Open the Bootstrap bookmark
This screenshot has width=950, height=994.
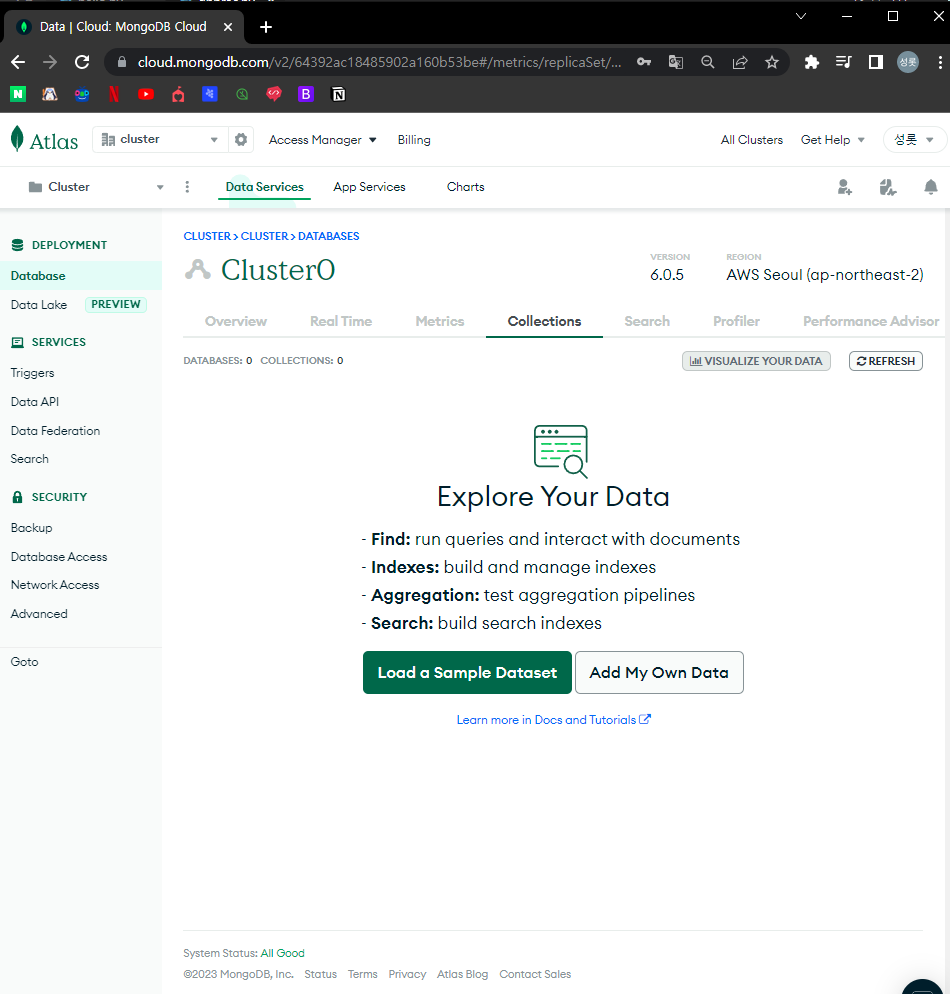tap(306, 94)
